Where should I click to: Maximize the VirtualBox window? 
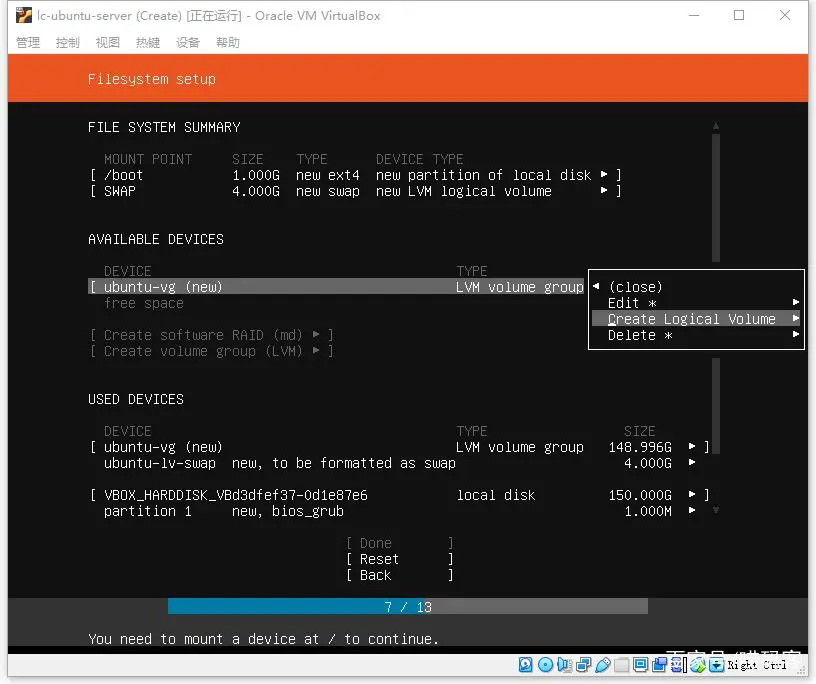(x=739, y=16)
